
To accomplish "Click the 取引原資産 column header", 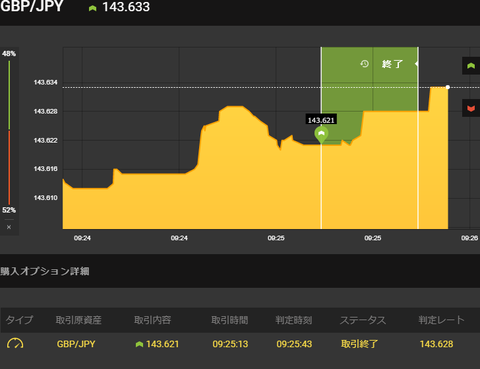I will click(x=79, y=320).
